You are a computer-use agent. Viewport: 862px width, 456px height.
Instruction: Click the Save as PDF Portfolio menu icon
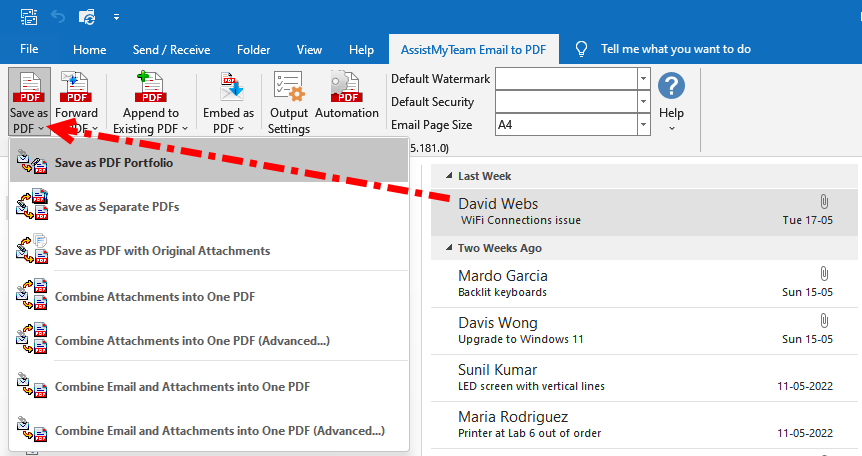coord(31,162)
